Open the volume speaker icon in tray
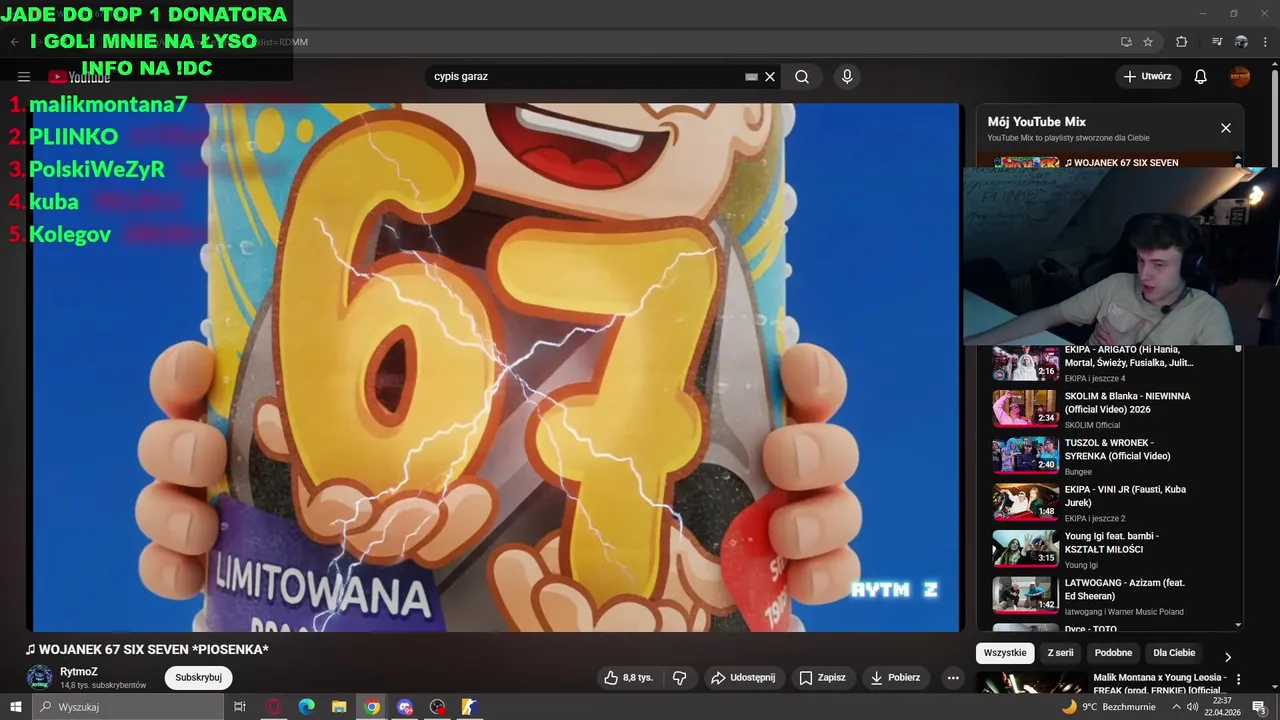1280x720 pixels. tap(1192, 707)
